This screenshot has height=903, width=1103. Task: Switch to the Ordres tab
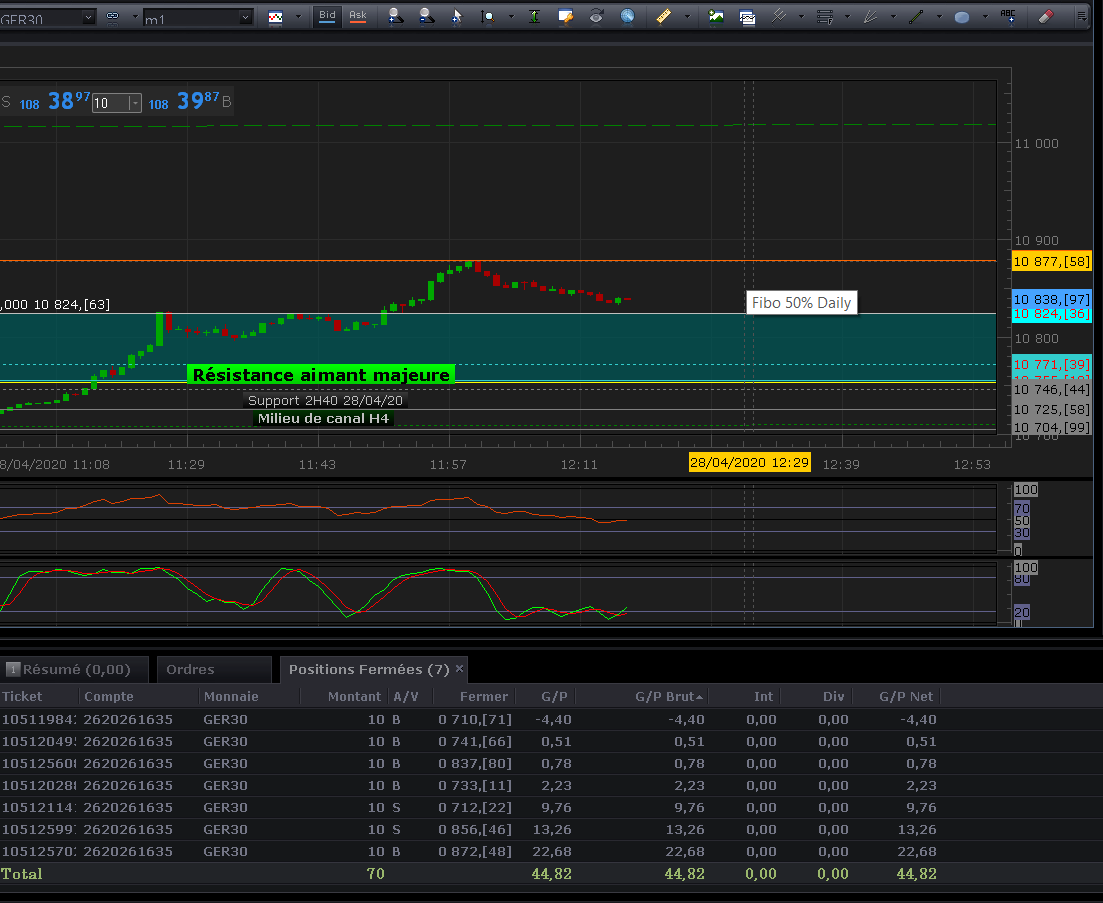(x=190, y=669)
